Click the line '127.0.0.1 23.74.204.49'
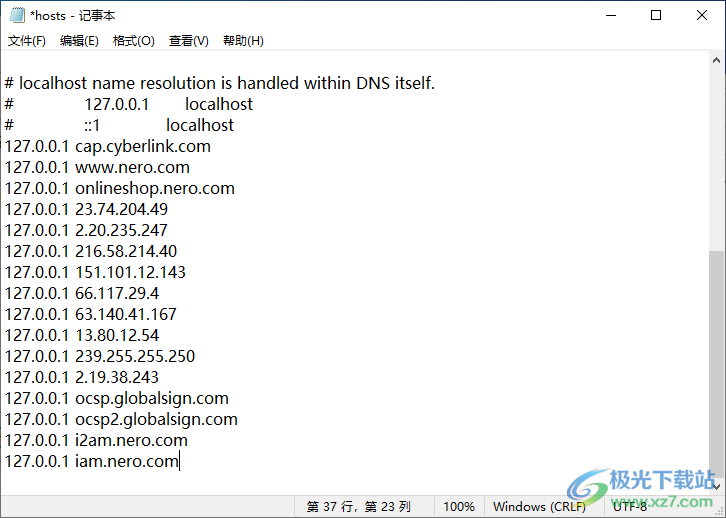 [87, 209]
